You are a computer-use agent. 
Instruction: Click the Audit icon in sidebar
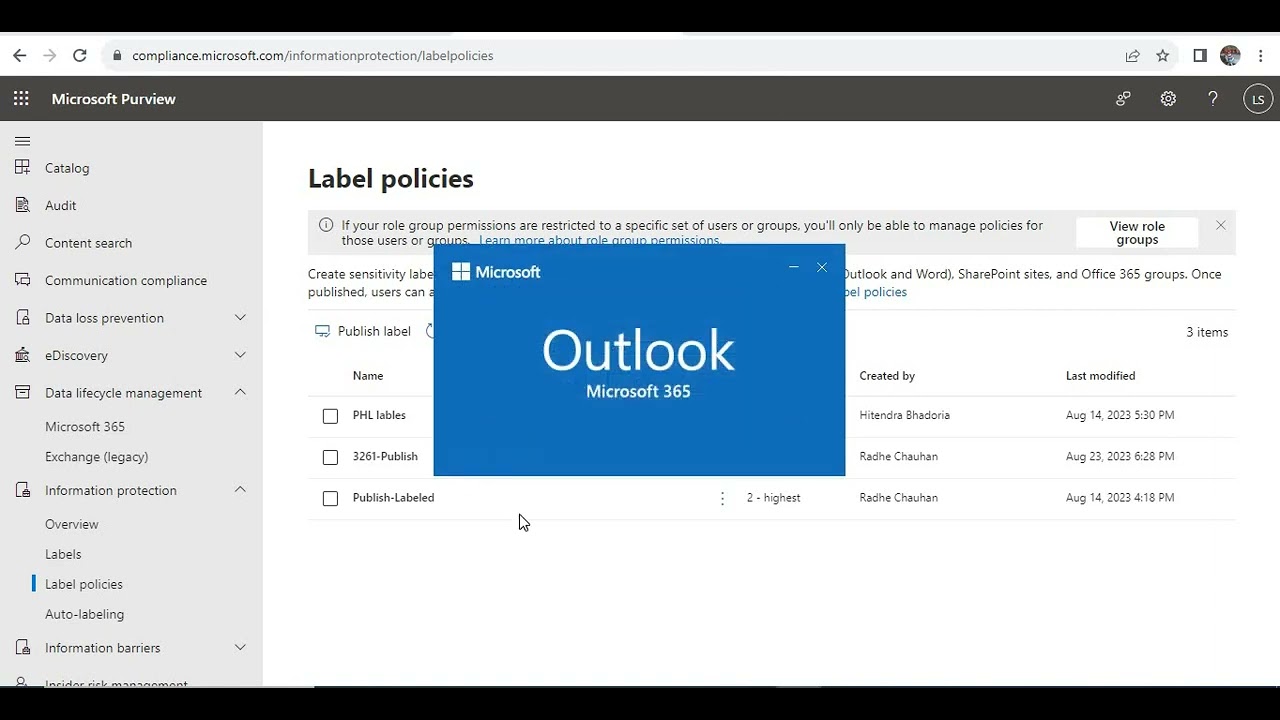click(x=23, y=205)
